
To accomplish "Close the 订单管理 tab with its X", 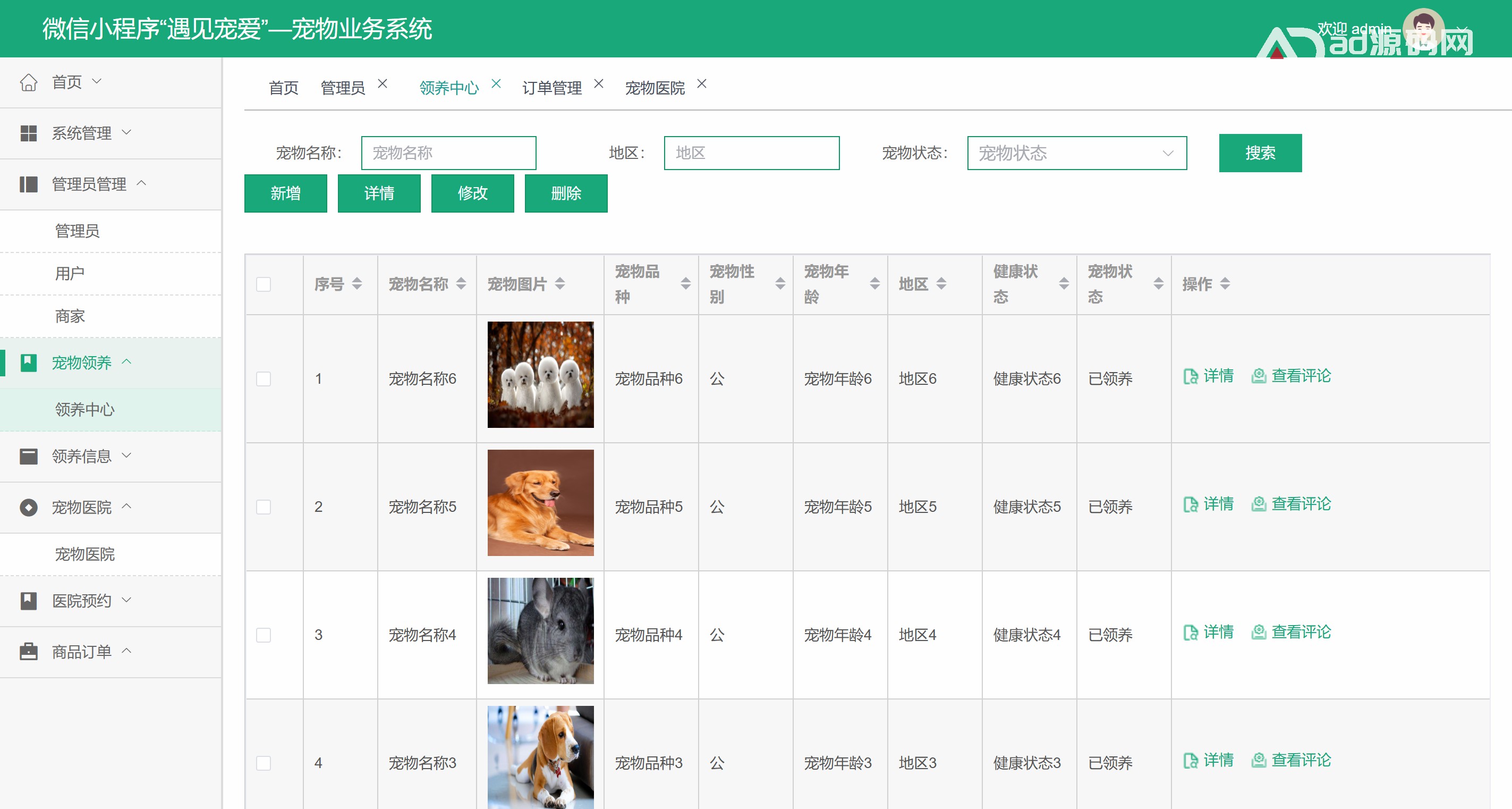I will pyautogui.click(x=598, y=84).
